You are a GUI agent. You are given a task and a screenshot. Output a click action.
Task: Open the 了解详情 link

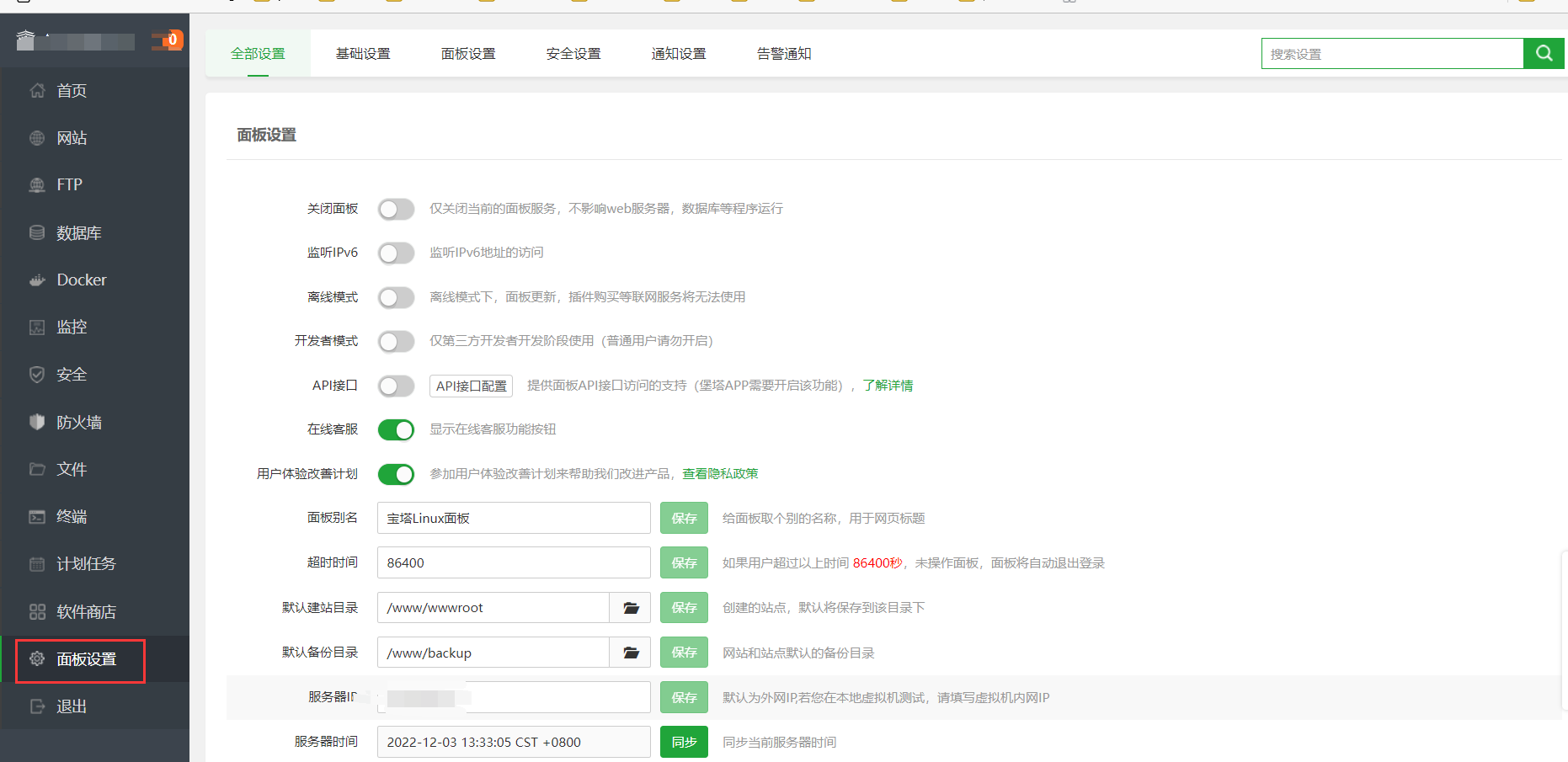(888, 386)
